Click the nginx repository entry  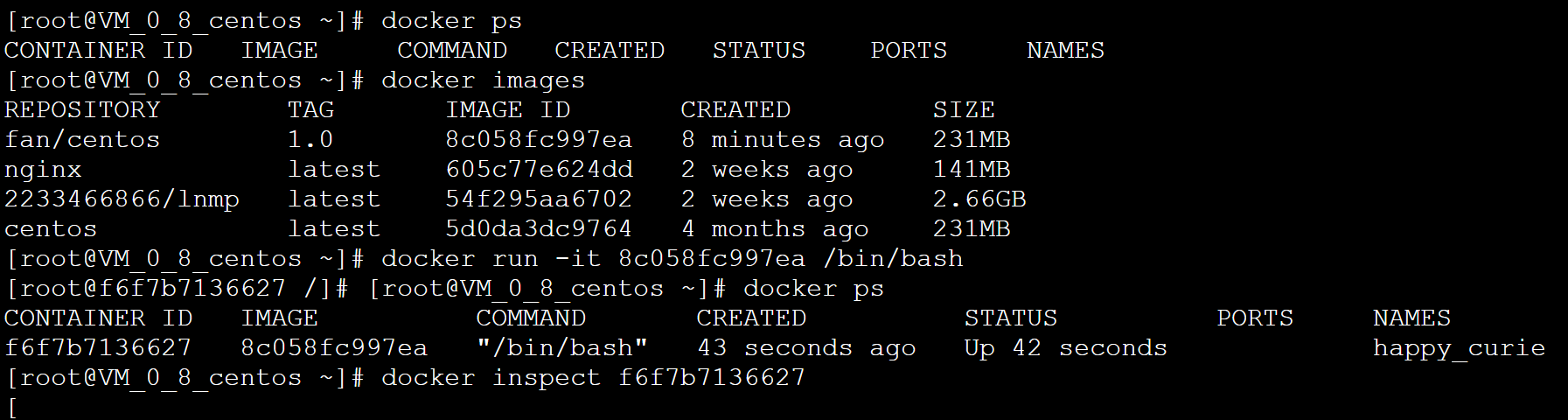click(x=43, y=170)
